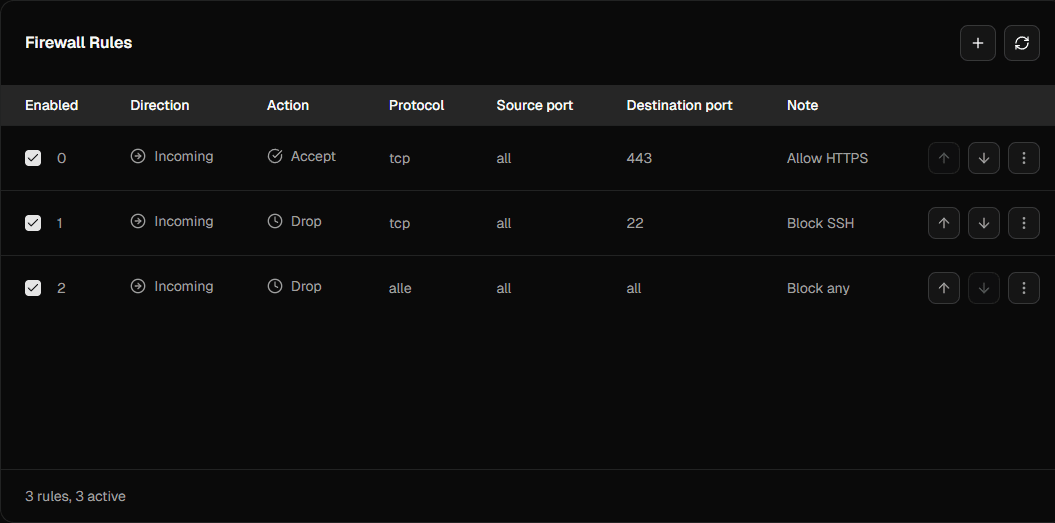Expand options menu for Block any rule

coord(1023,288)
